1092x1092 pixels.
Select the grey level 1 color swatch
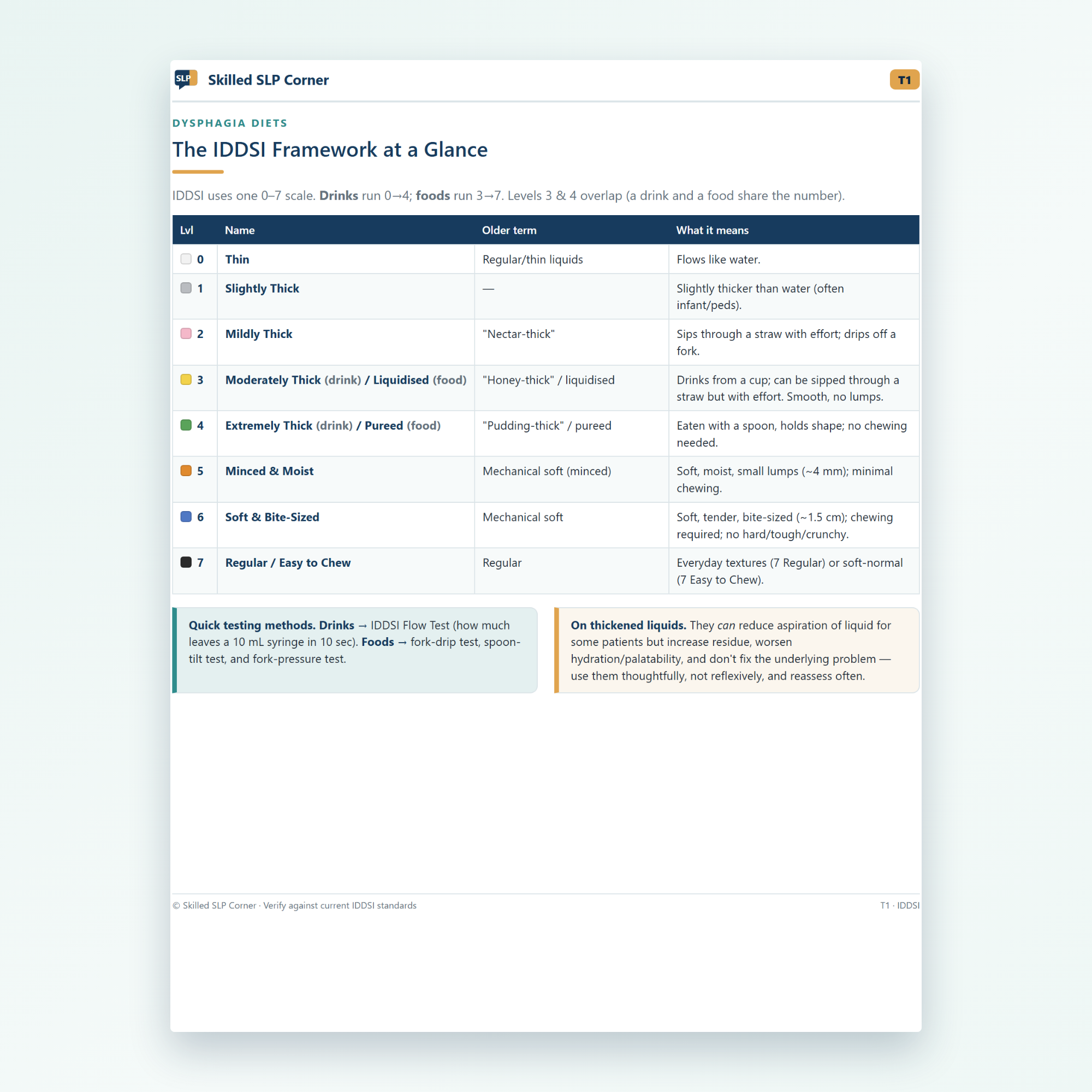click(x=186, y=288)
